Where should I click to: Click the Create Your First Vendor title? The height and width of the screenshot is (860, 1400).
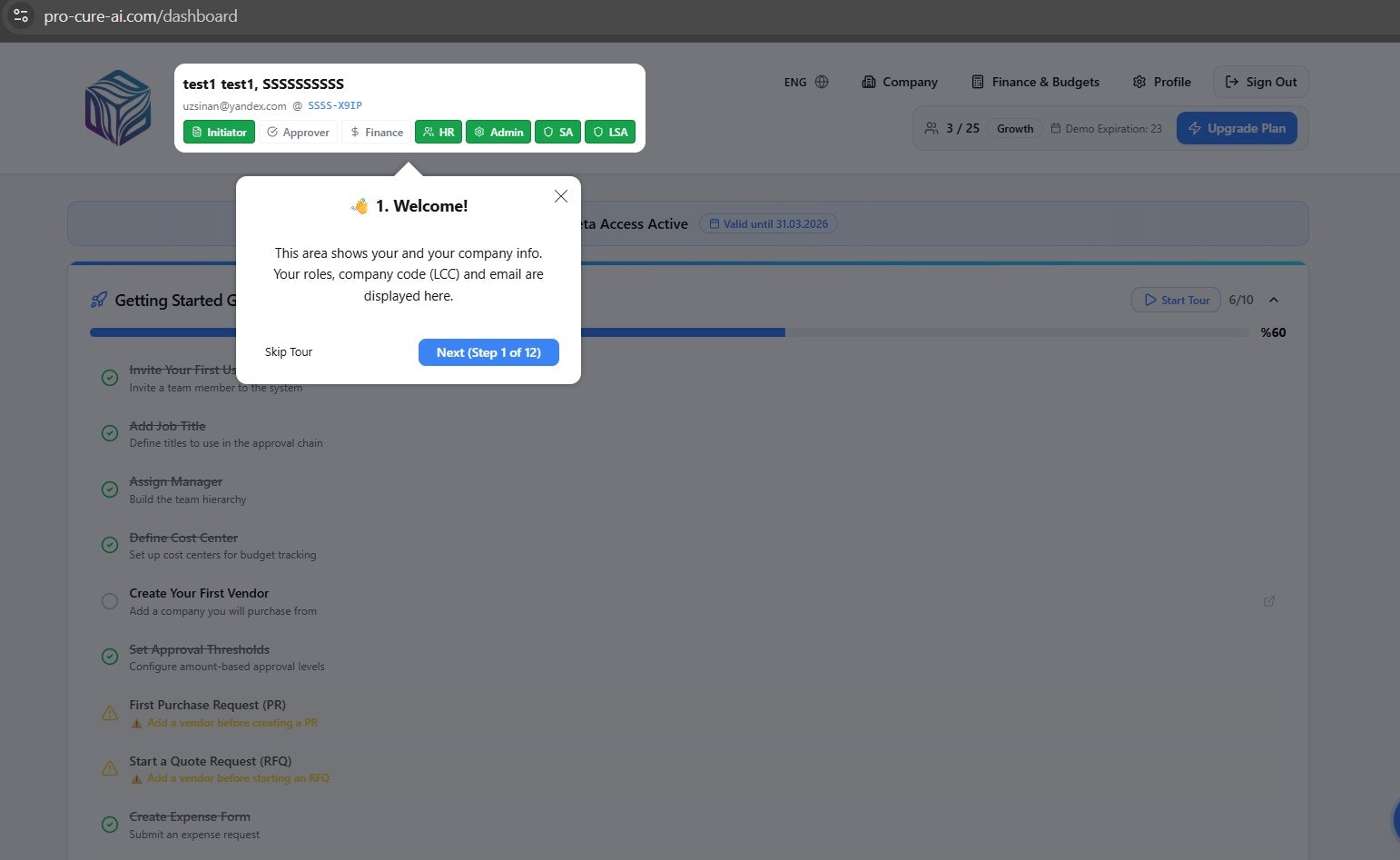click(199, 593)
